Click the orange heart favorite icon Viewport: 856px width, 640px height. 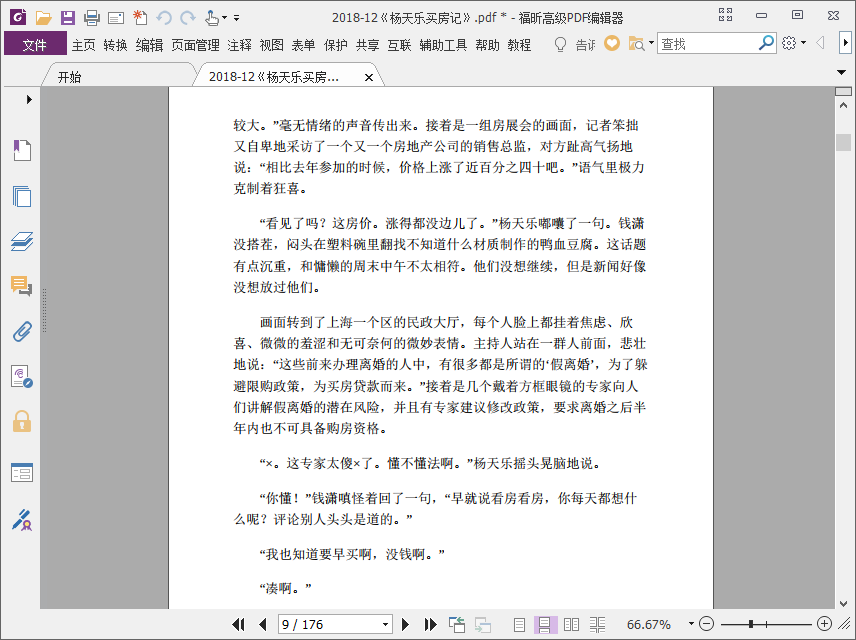coord(612,43)
